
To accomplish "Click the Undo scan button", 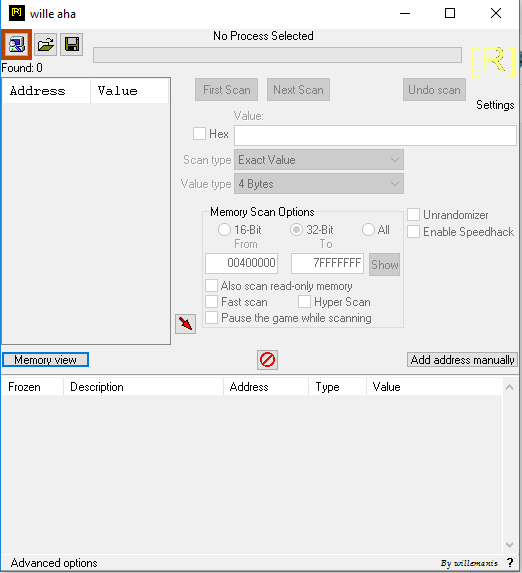I will pyautogui.click(x=434, y=90).
